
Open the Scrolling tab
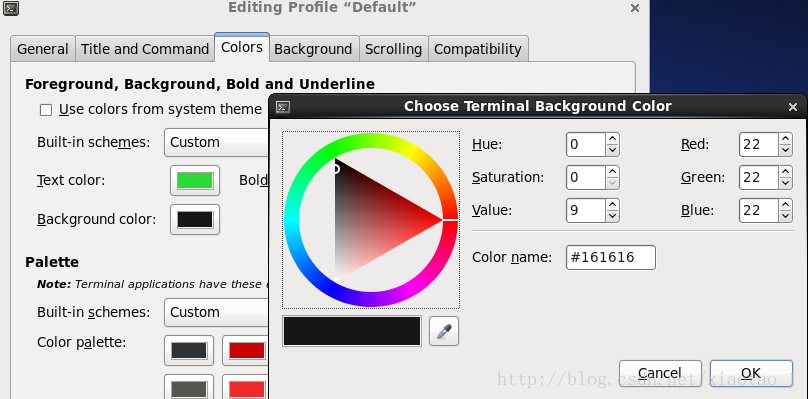pyautogui.click(x=393, y=49)
